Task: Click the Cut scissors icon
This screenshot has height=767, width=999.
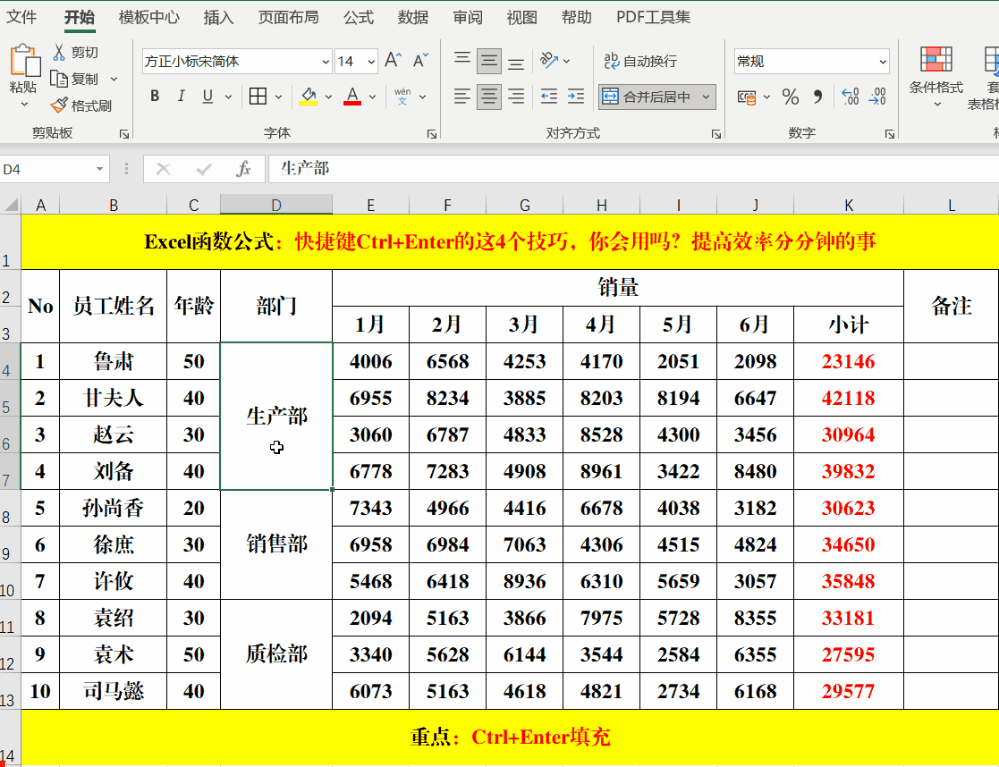Action: [x=59, y=52]
